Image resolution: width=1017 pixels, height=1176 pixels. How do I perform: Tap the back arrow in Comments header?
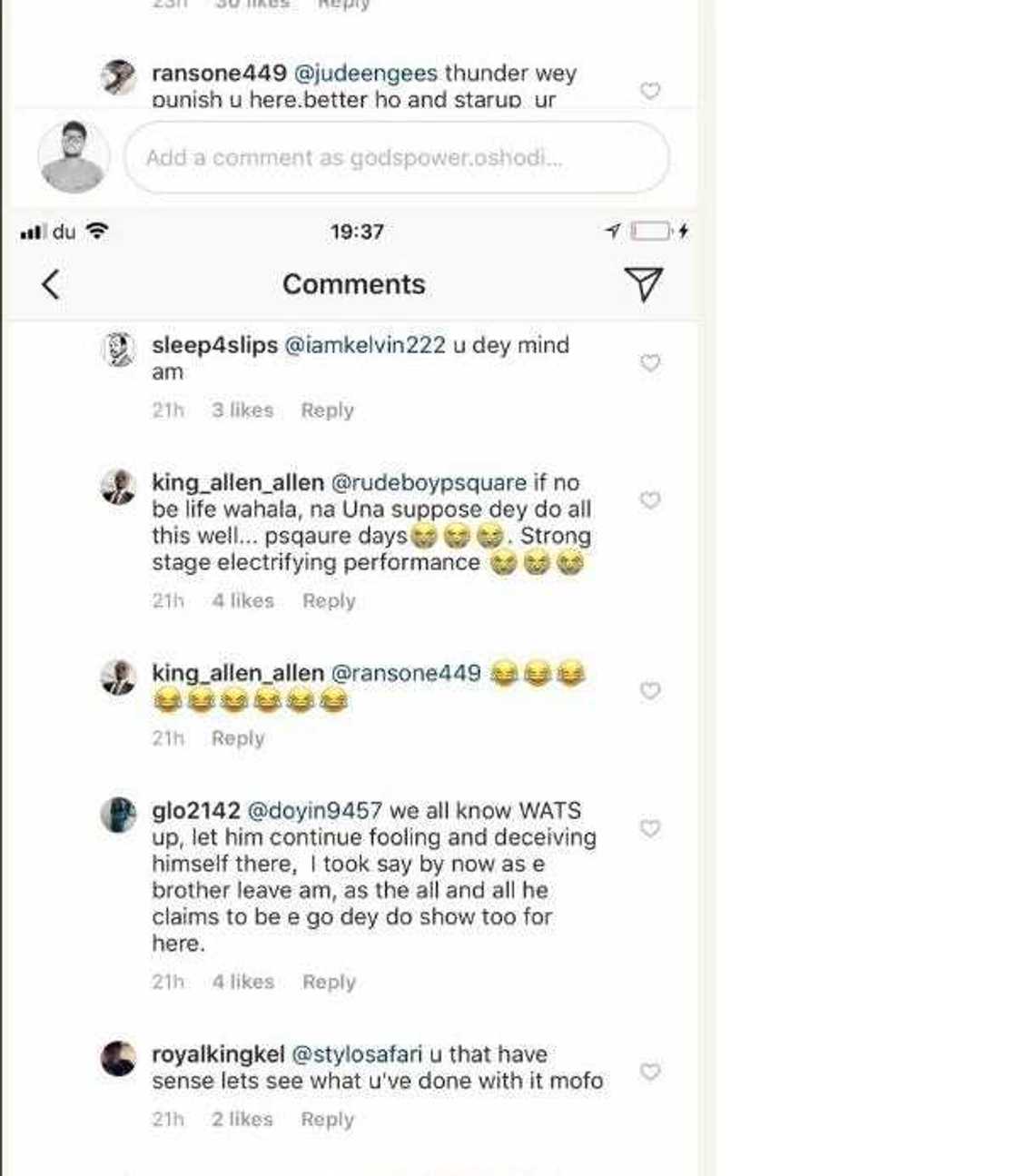click(52, 284)
